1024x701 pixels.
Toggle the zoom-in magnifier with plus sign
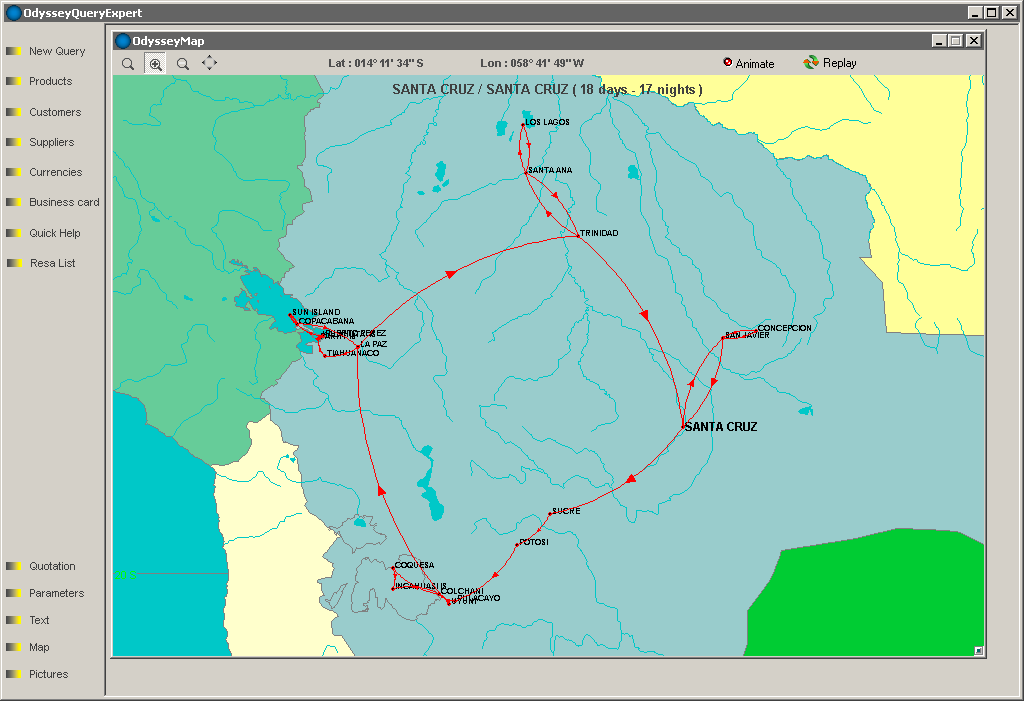point(155,63)
